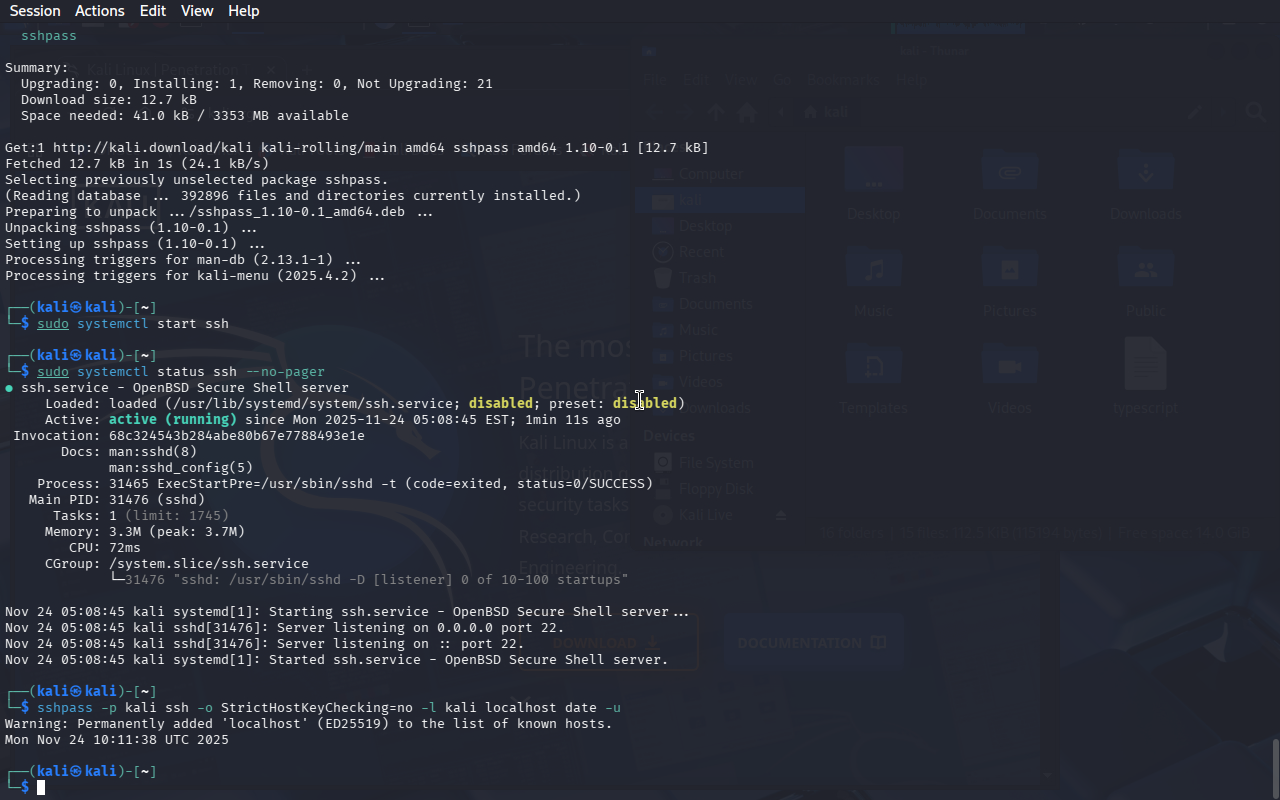This screenshot has height=800, width=1280.
Task: Select the Pictures folder icon in main pane
Action: tap(1009, 270)
